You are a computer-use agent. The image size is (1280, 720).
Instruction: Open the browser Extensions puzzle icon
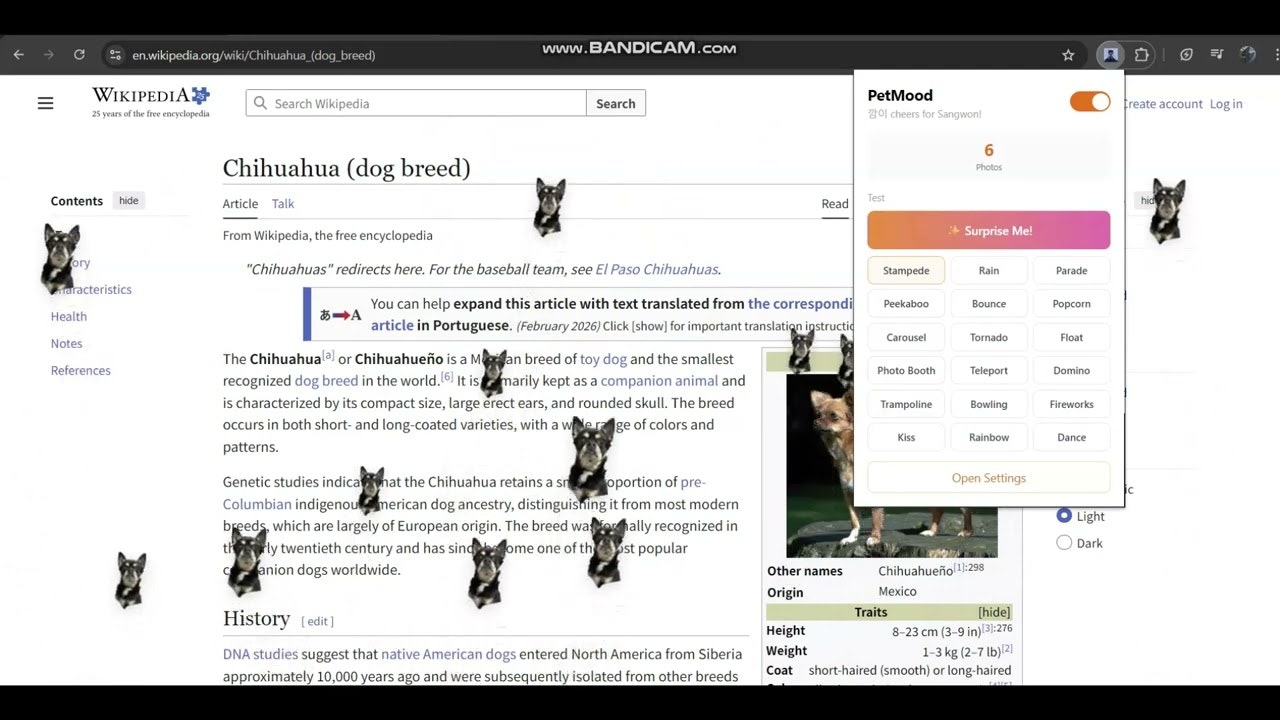(x=1142, y=55)
